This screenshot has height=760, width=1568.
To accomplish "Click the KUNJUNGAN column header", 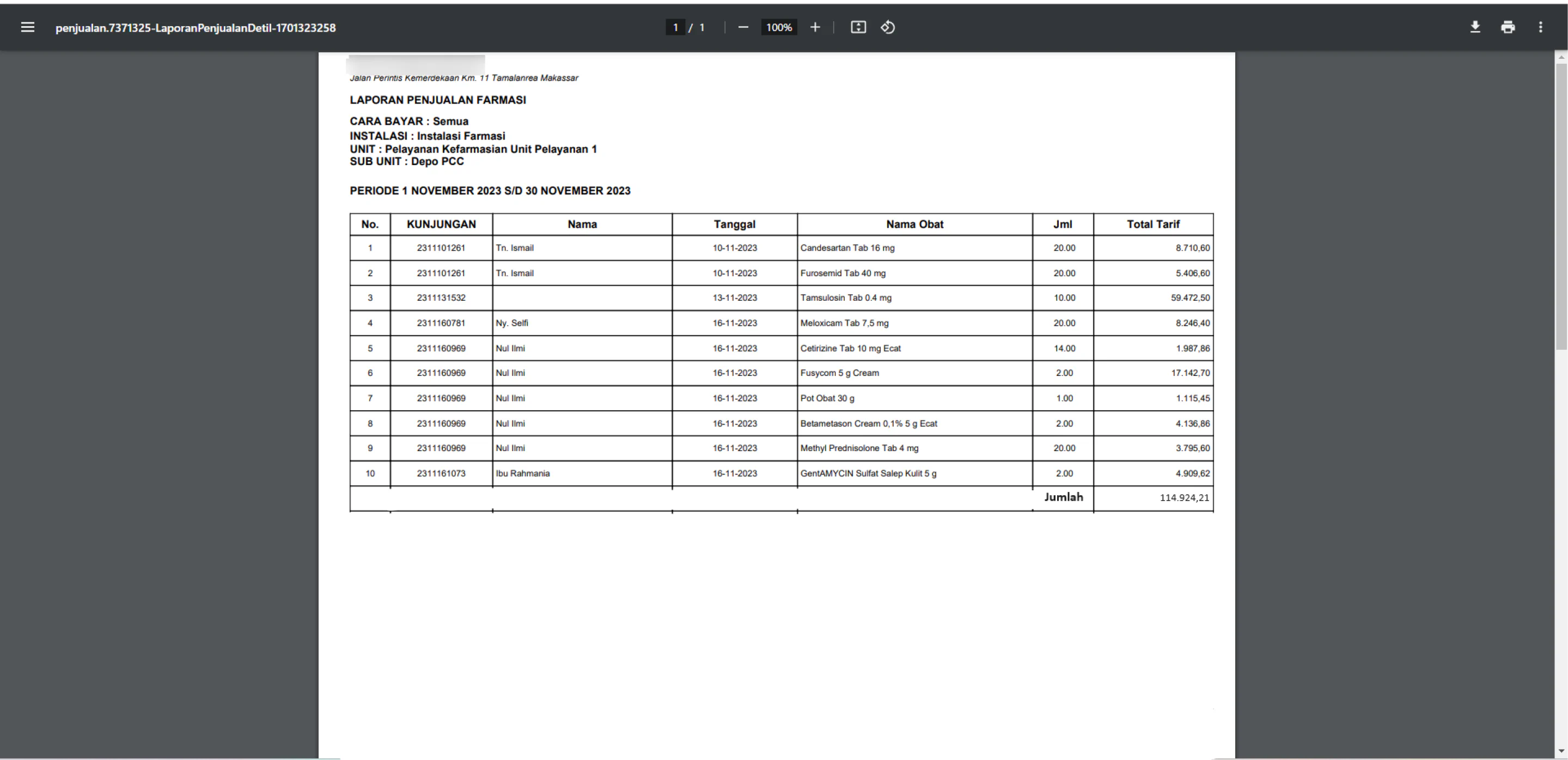I will click(441, 224).
